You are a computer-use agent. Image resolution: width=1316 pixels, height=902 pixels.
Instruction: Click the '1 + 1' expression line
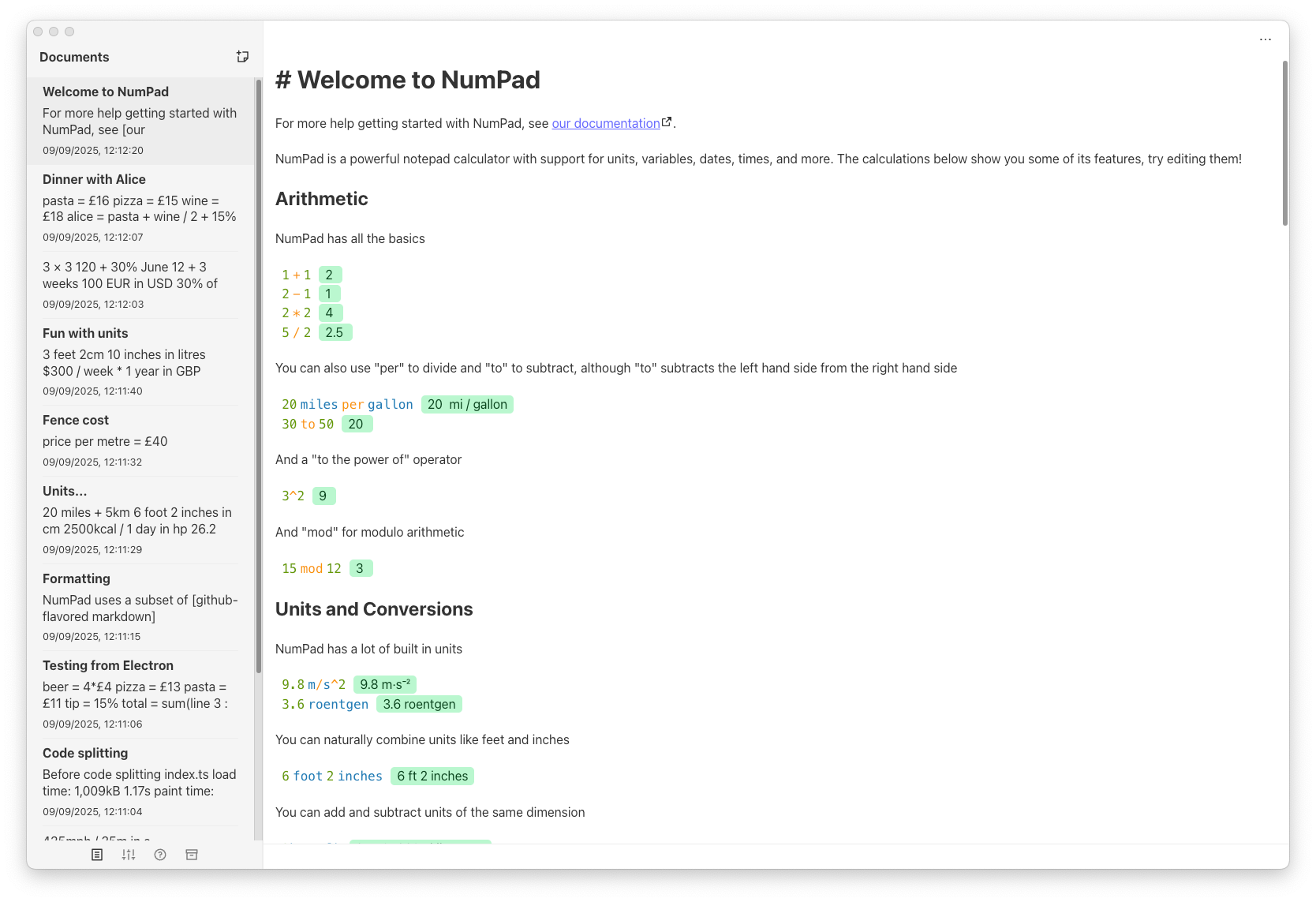[x=297, y=275]
